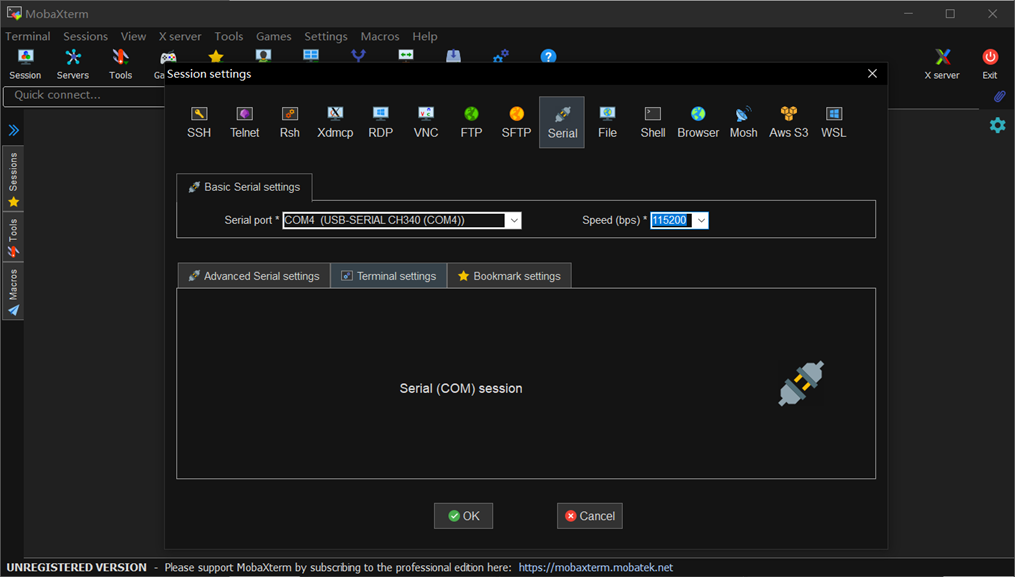1015x577 pixels.
Task: Click the Serial port COM4 field
Action: [x=394, y=220]
